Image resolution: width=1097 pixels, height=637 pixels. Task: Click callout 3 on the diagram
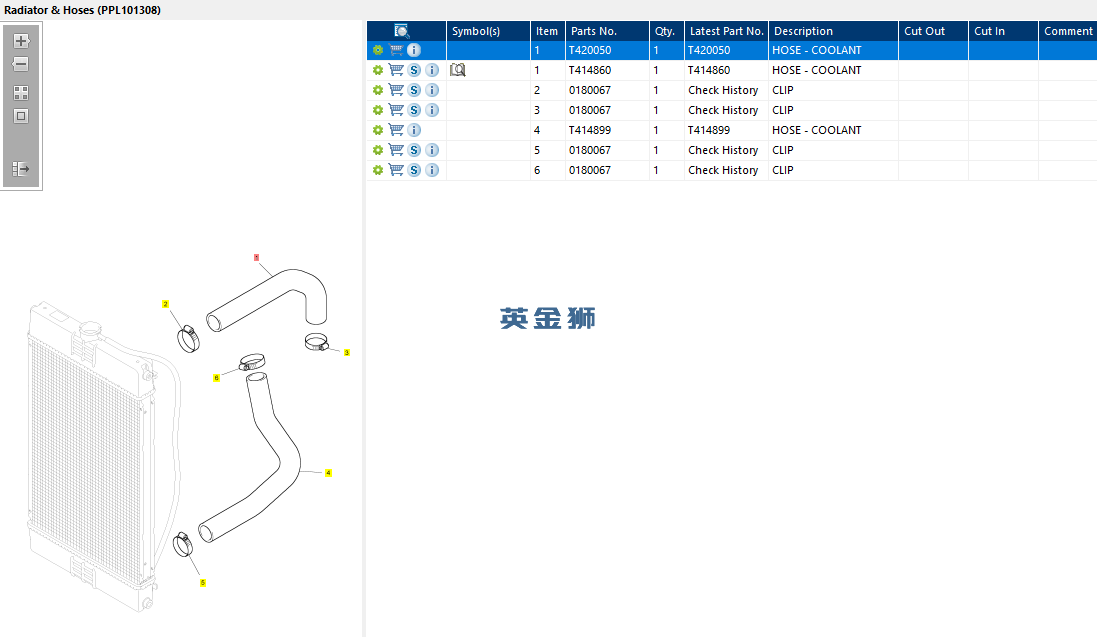click(x=346, y=353)
